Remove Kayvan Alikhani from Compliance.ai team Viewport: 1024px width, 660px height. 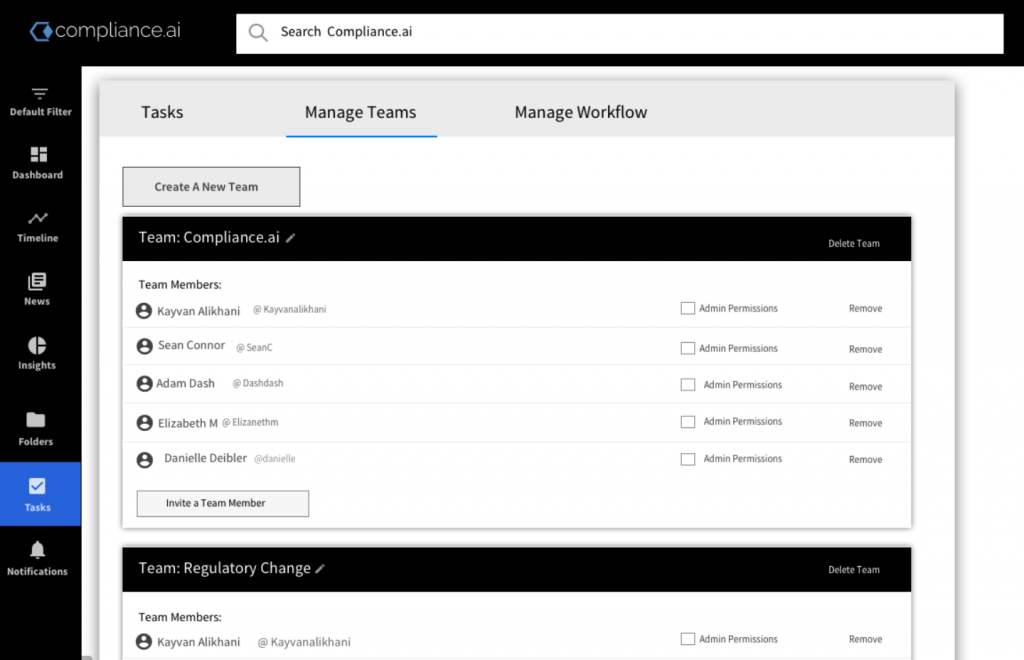click(865, 309)
